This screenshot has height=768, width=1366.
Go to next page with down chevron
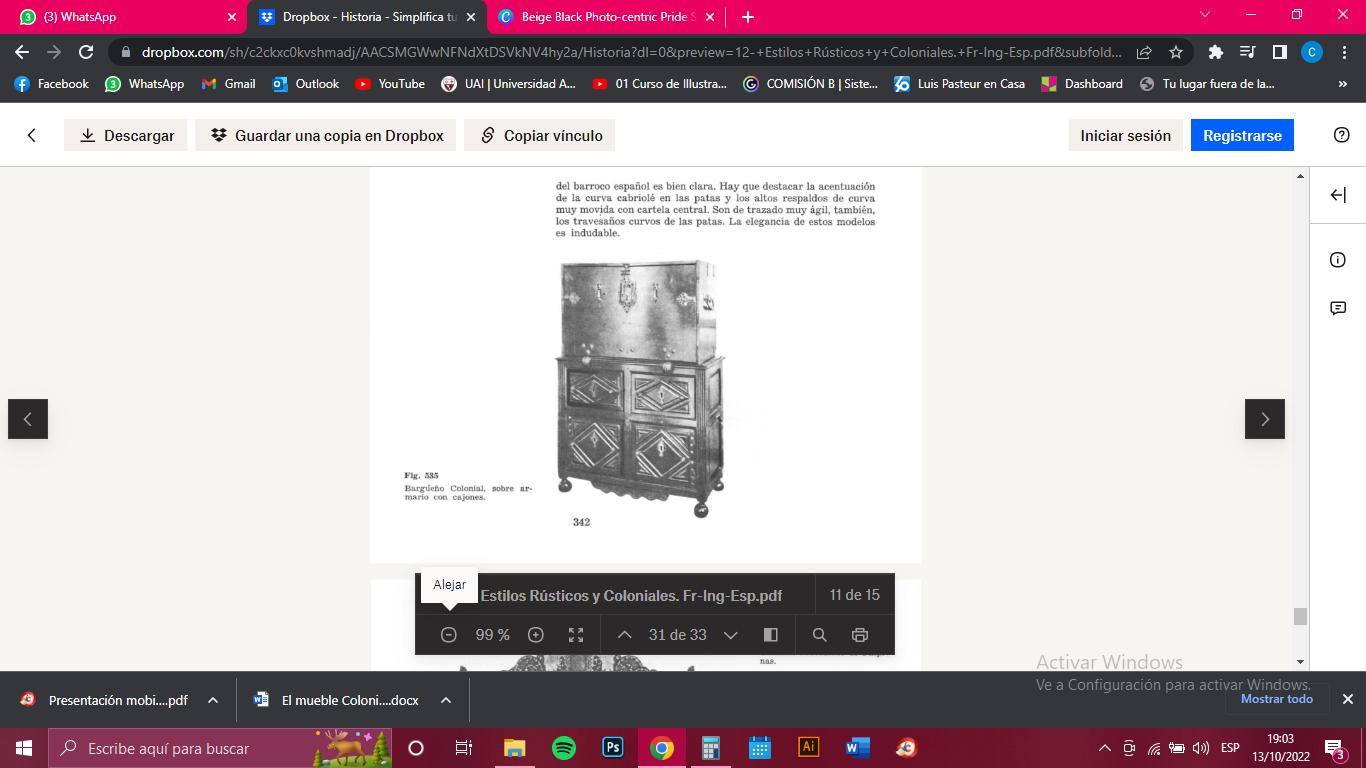[x=731, y=635]
